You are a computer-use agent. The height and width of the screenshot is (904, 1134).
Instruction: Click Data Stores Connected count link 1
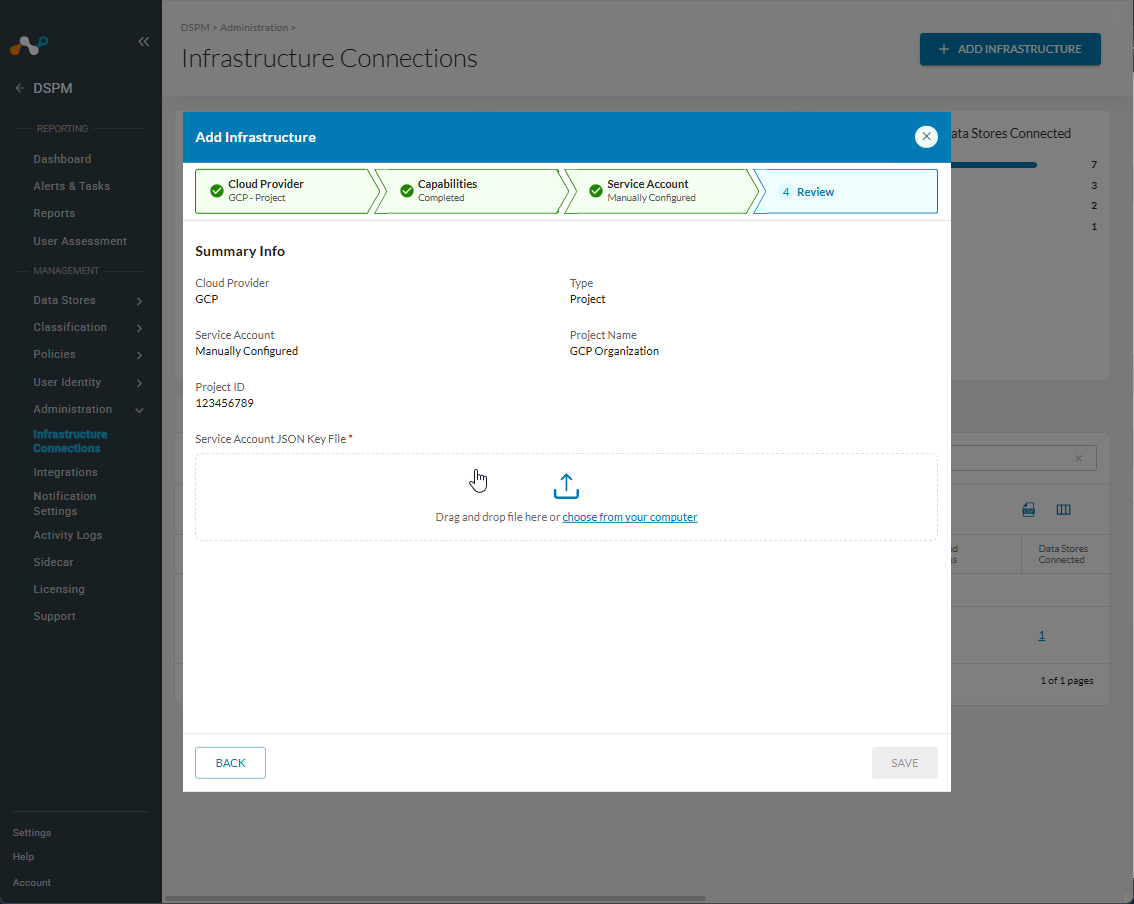(1041, 635)
